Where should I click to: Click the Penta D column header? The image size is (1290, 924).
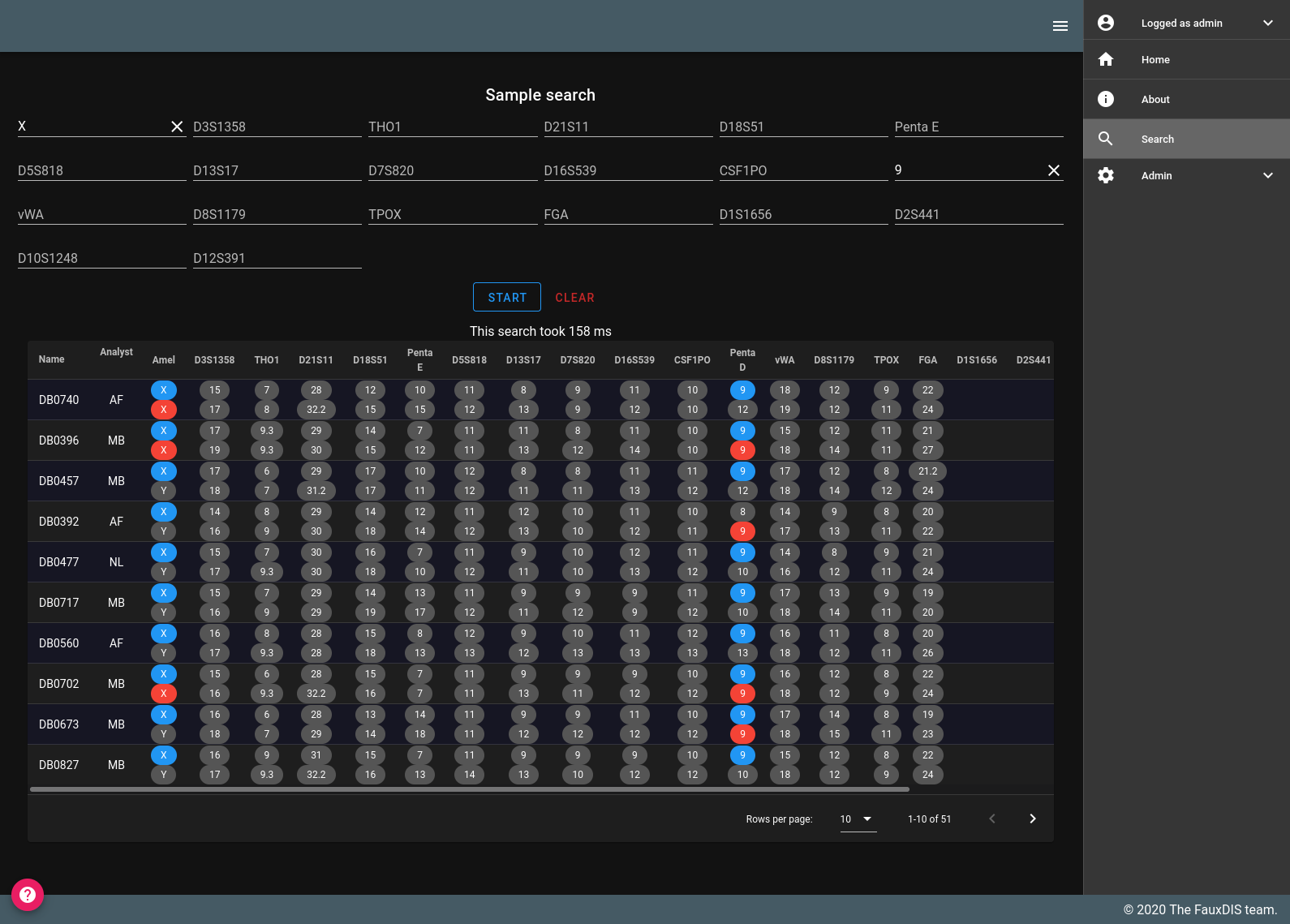tap(742, 360)
